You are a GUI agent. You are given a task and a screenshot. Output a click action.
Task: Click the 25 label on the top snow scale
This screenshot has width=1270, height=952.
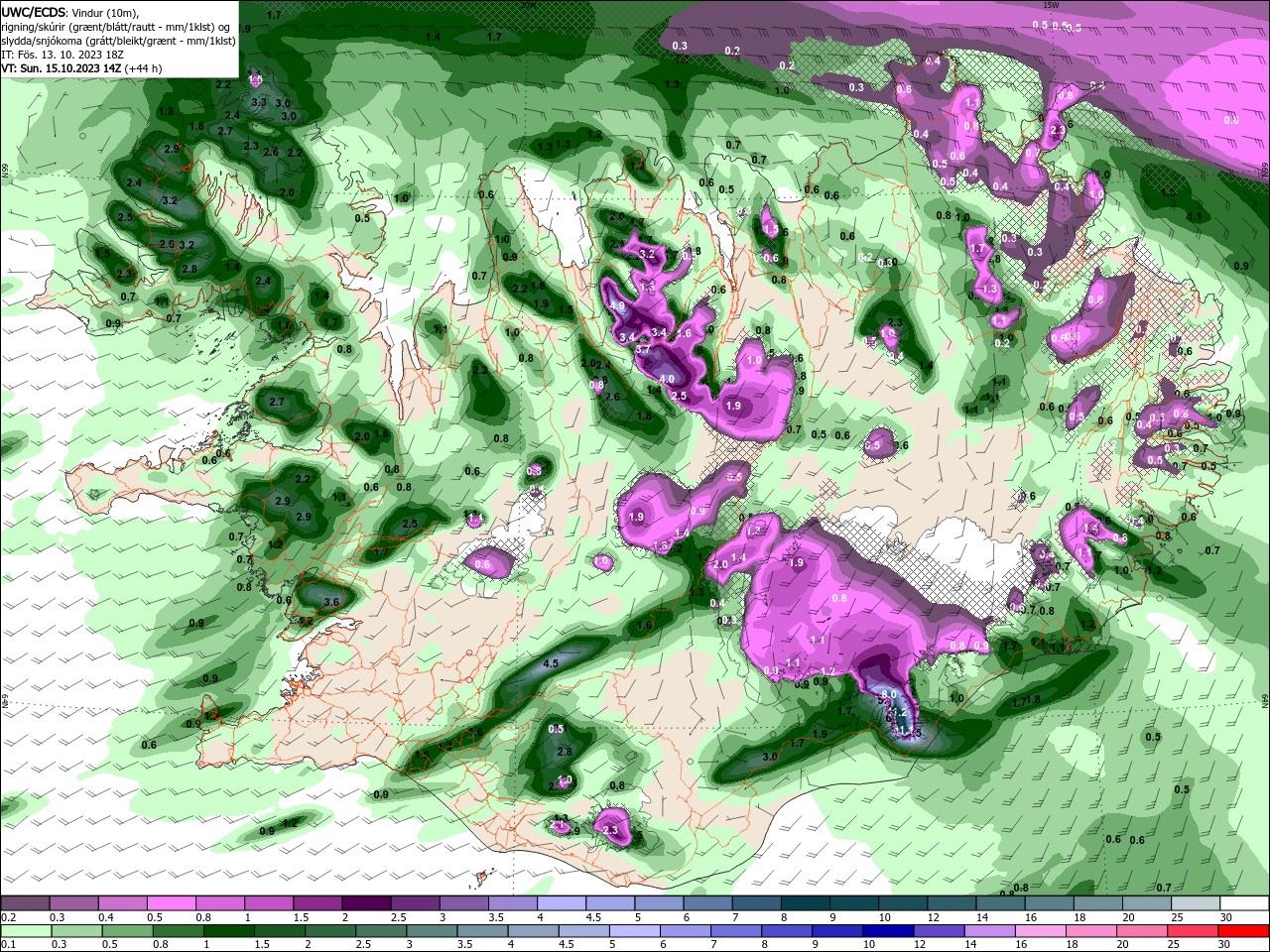point(1177,917)
